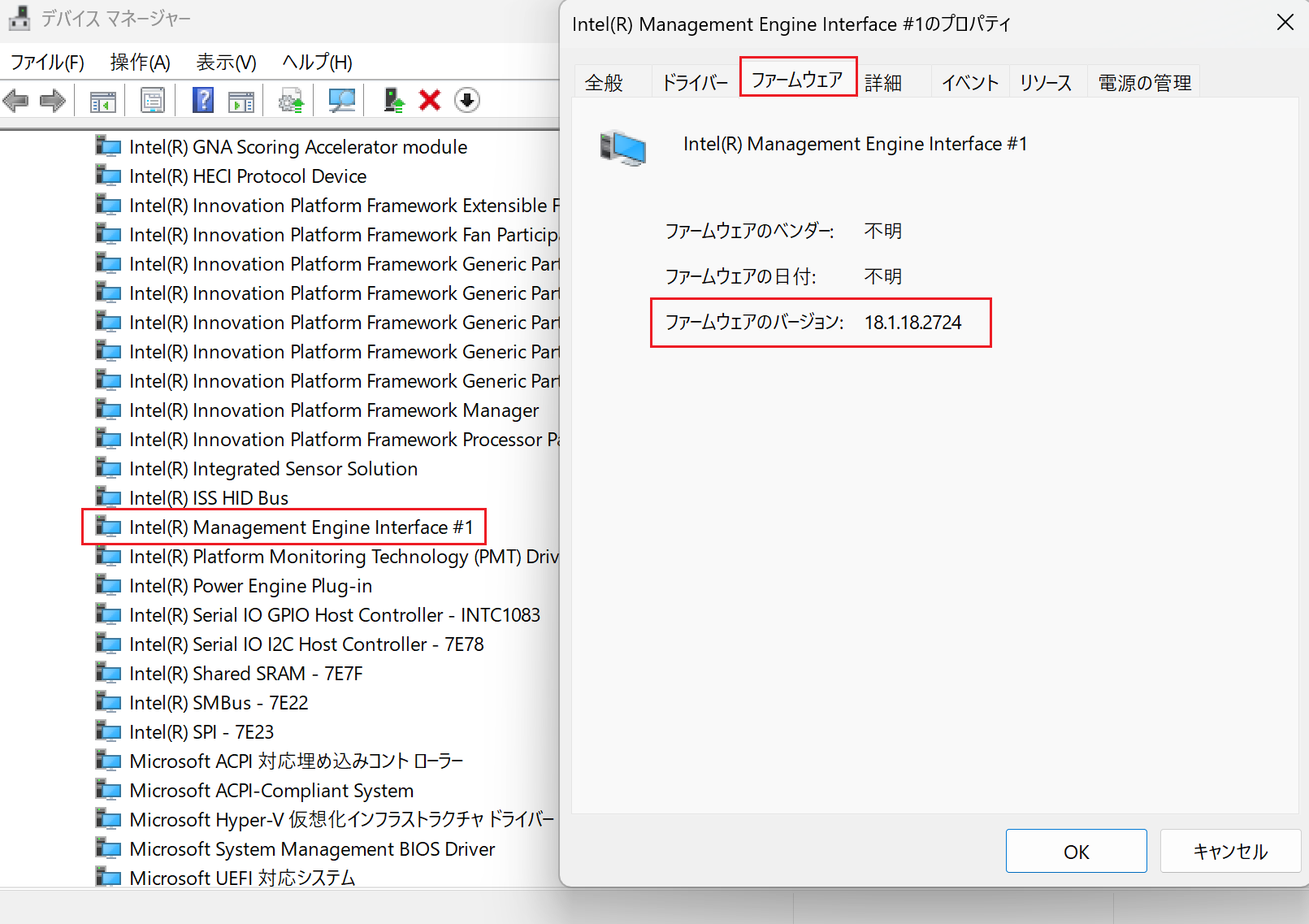Open the 表示(V) menu
This screenshot has width=1309, height=924.
226,63
